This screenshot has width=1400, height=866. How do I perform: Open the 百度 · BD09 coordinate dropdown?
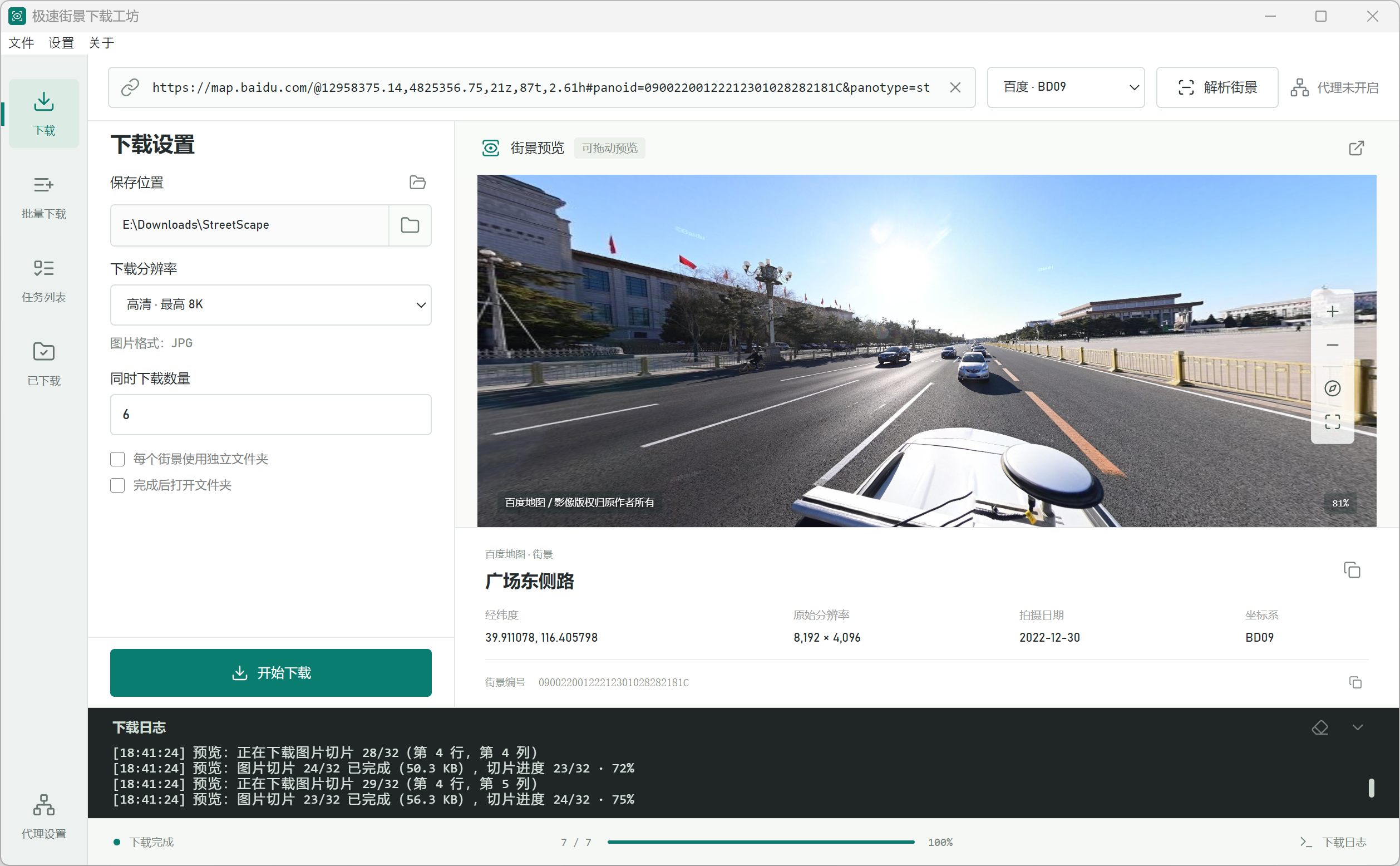pos(1066,87)
